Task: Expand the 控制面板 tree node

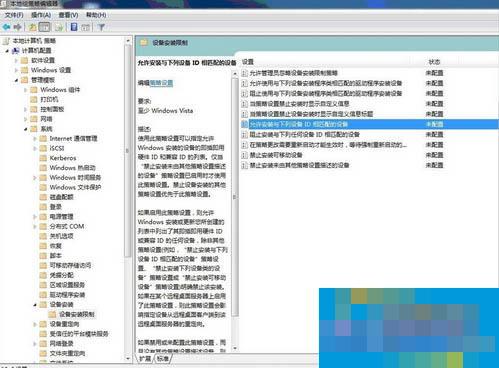Action: point(26,109)
